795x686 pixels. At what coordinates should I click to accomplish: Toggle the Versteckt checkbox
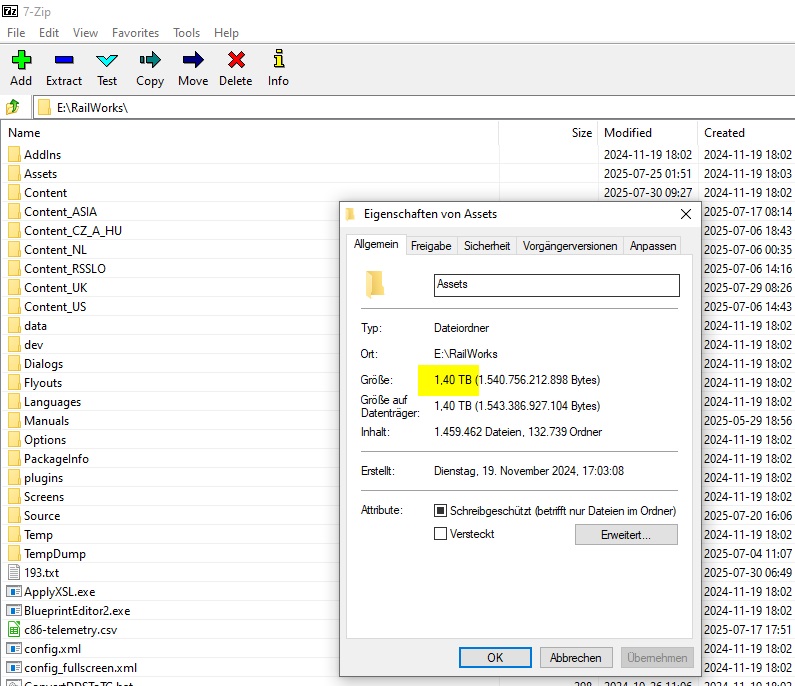441,533
